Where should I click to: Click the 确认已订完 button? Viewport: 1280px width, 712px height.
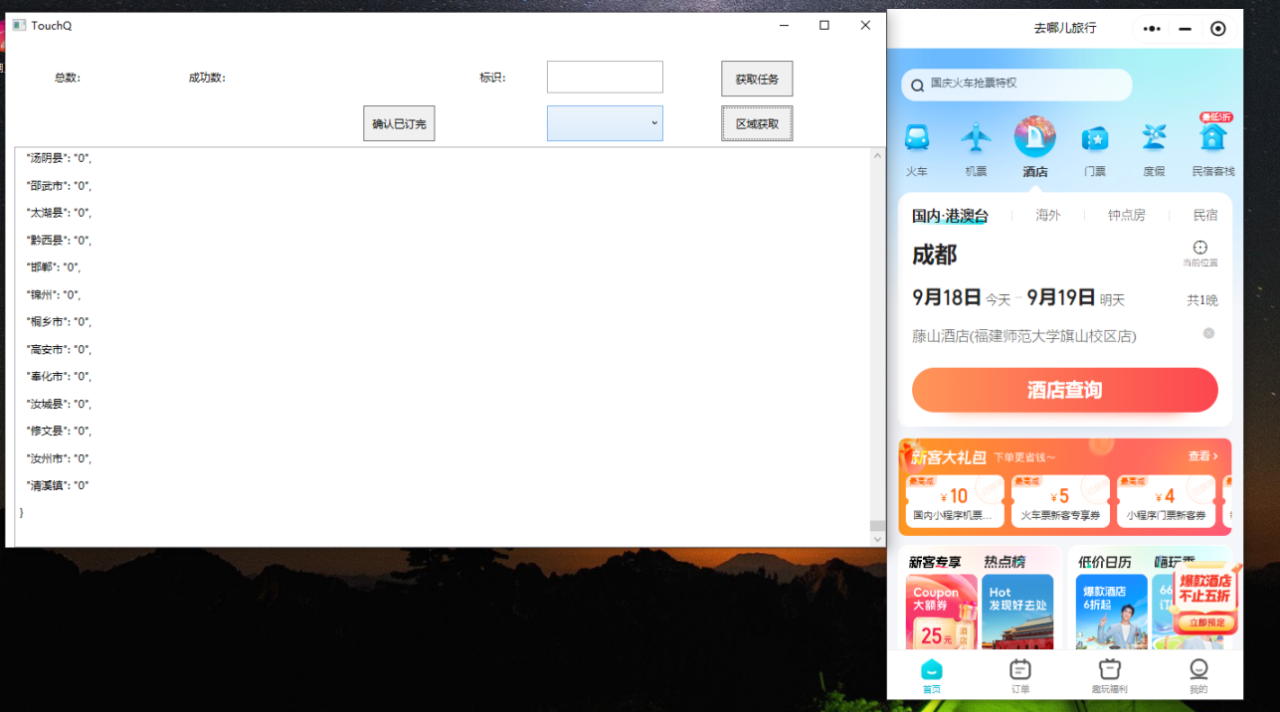[399, 124]
